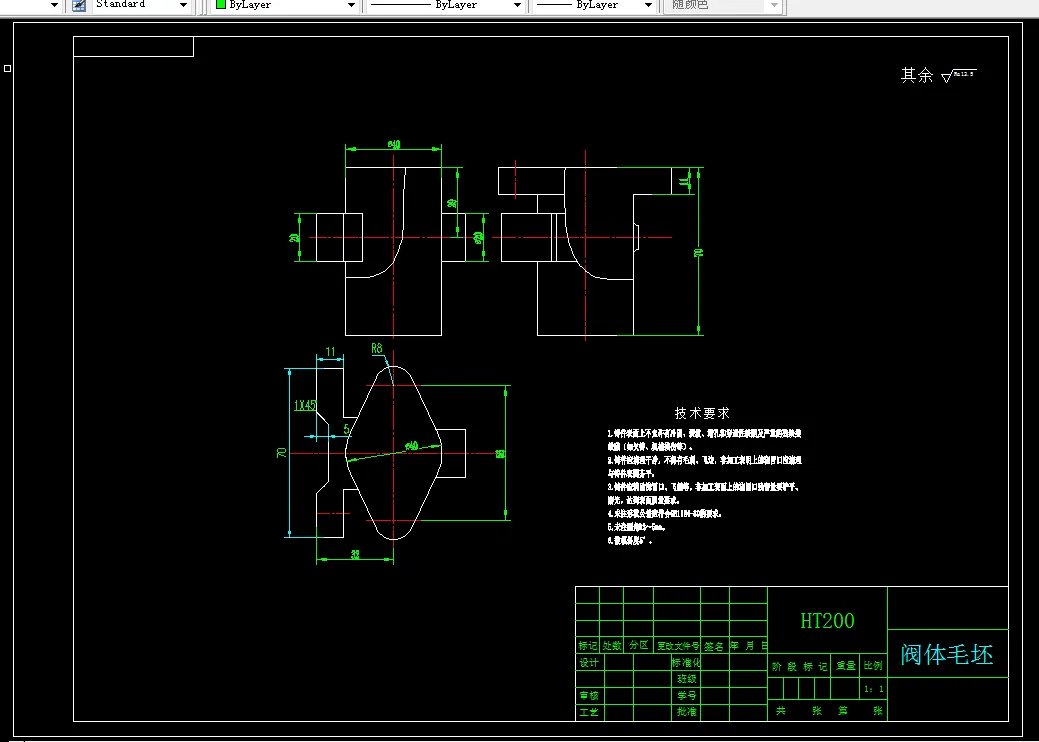1039x742 pixels.
Task: Select the 技术要求 heading text
Action: (702, 413)
